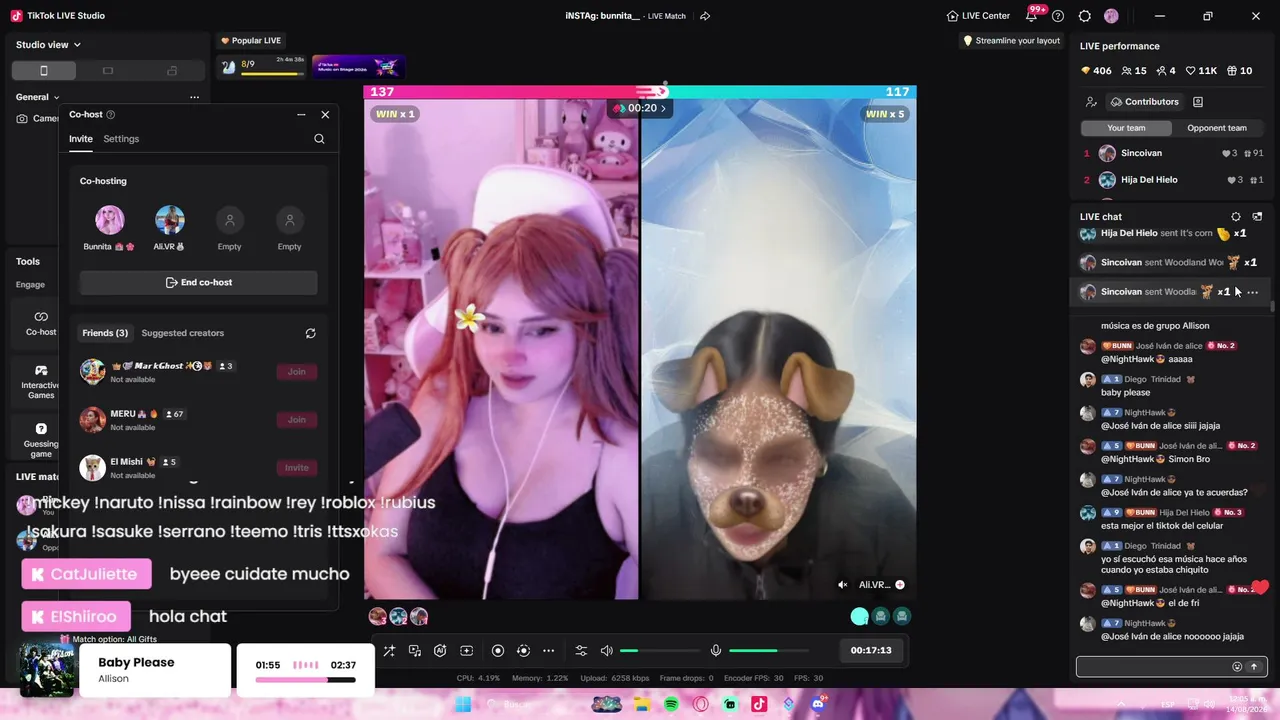Select the portrait phone layout
Image resolution: width=1280 pixels, height=720 pixels.
tap(43, 71)
